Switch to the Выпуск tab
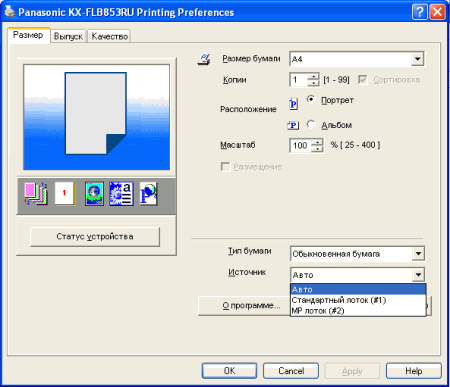The image size is (450, 387). pyautogui.click(x=68, y=36)
